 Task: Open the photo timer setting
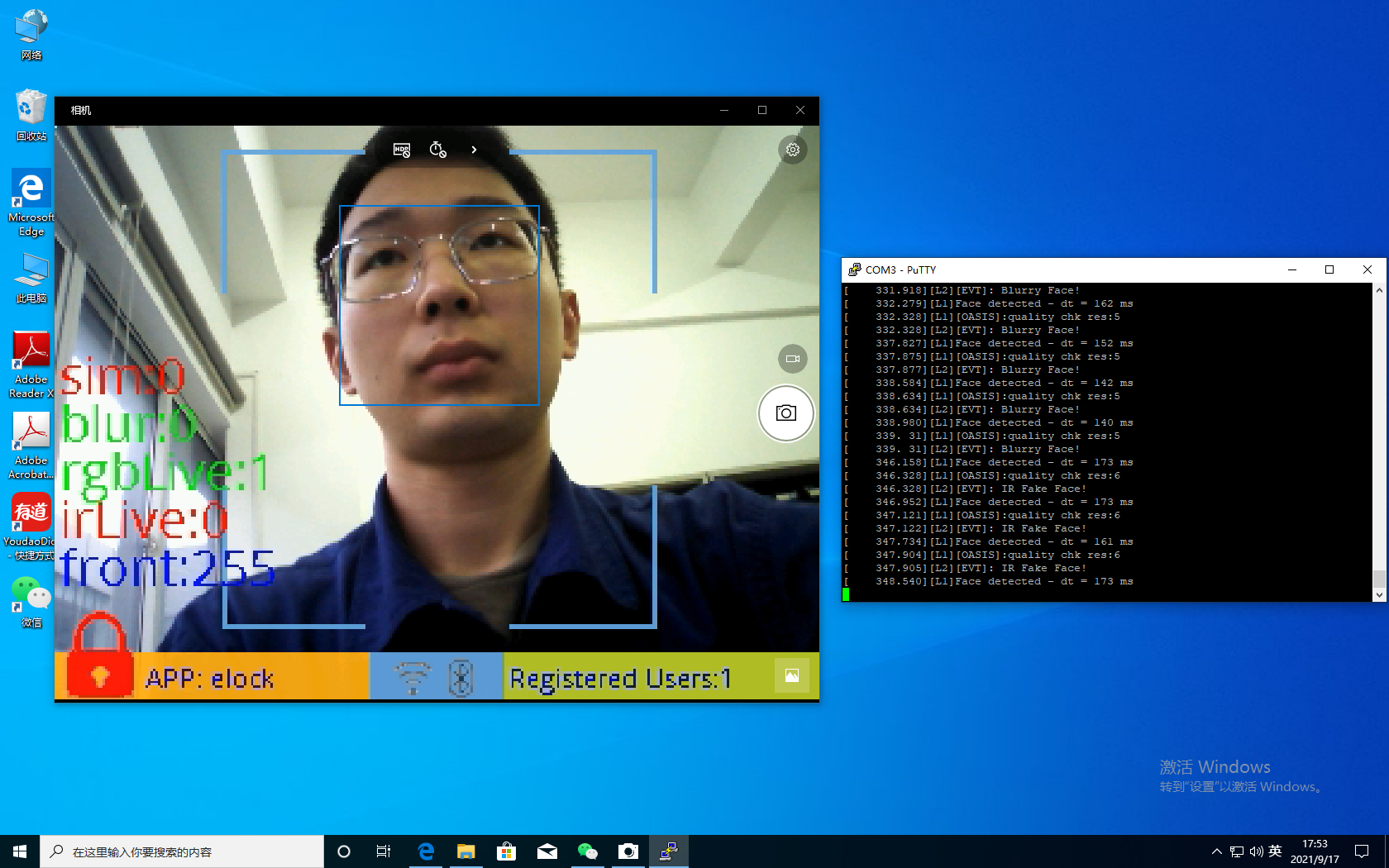point(438,150)
